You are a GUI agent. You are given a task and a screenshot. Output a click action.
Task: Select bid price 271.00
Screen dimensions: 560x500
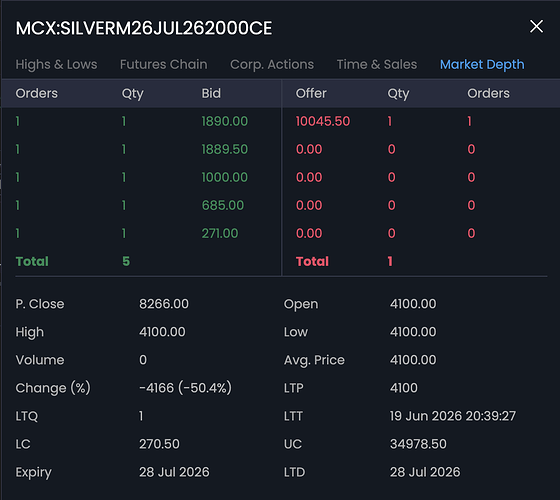coord(220,234)
